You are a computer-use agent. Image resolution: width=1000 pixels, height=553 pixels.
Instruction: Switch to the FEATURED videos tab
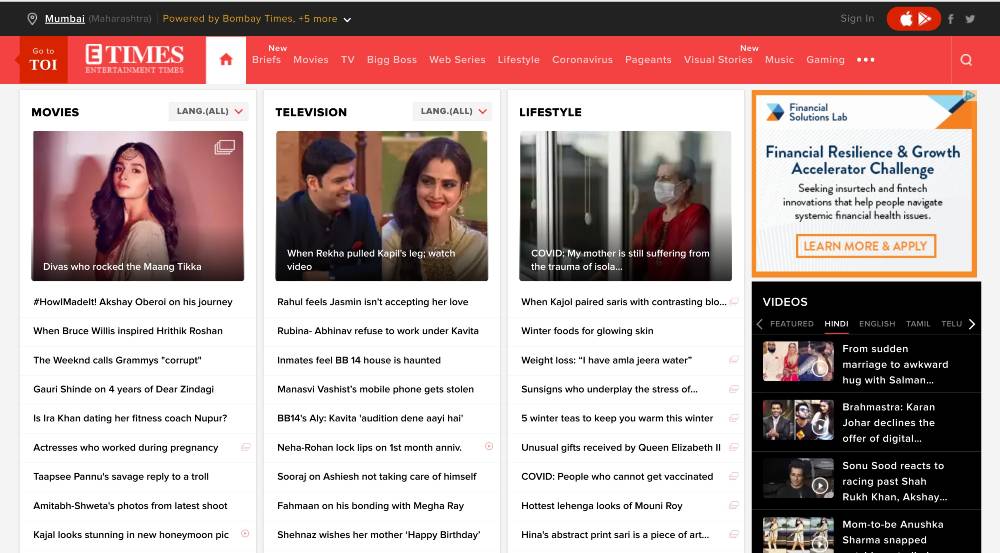click(791, 324)
